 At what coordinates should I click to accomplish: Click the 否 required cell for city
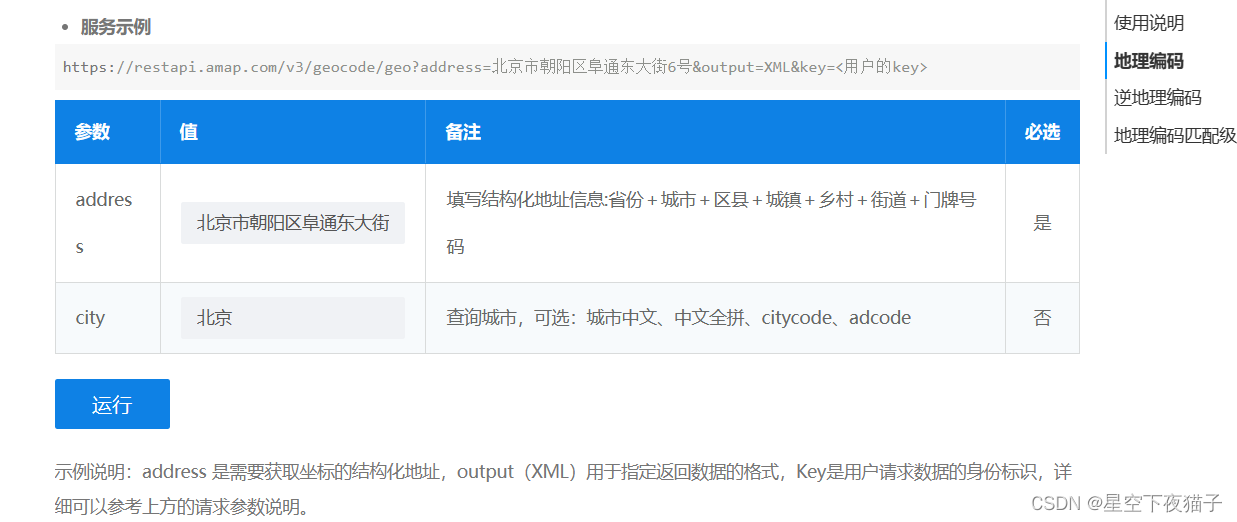click(x=1042, y=318)
